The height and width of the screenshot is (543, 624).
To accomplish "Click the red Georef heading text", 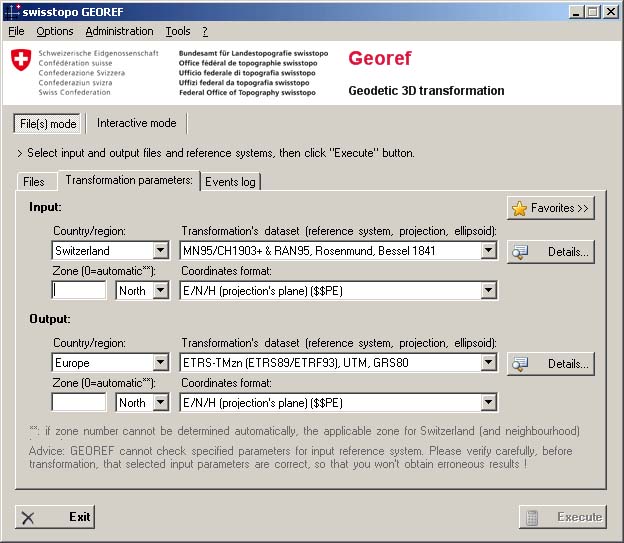I will (x=380, y=59).
